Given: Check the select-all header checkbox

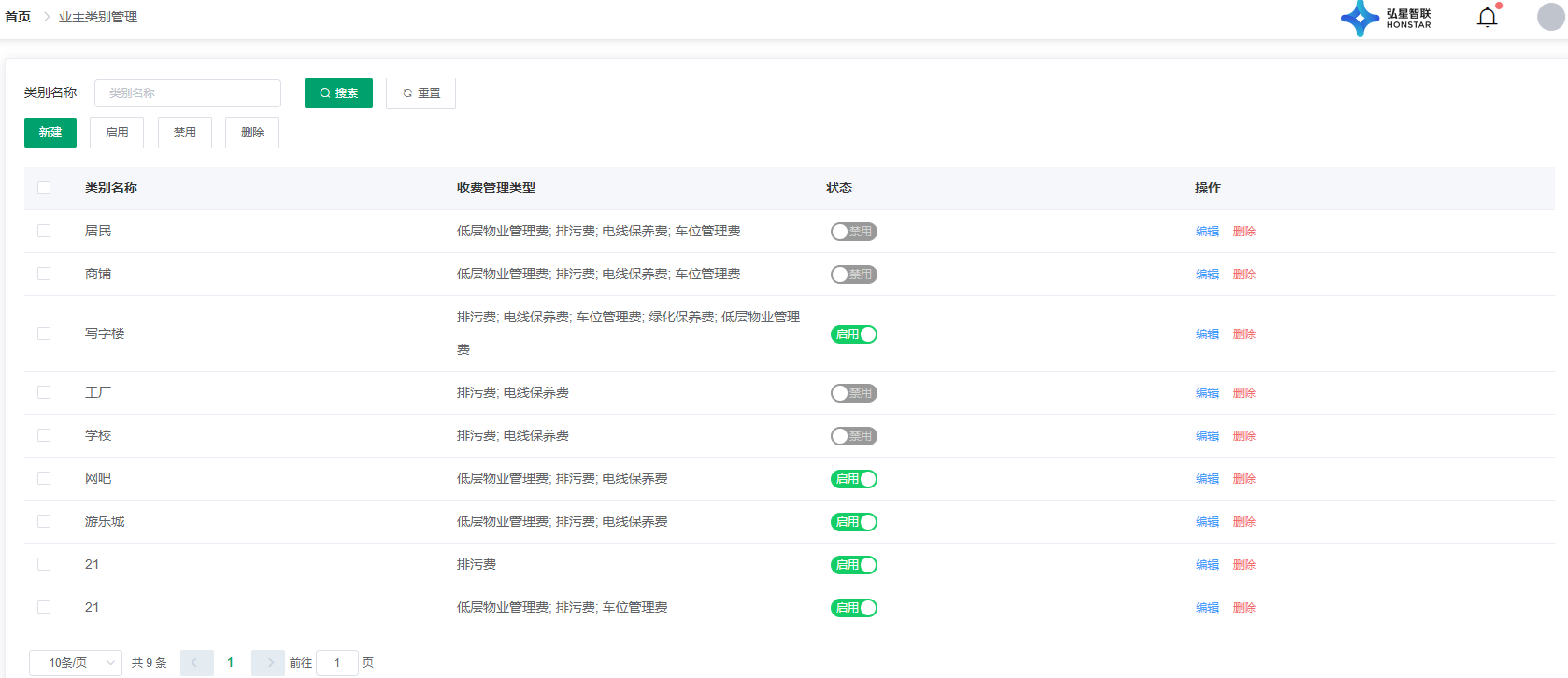Looking at the screenshot, I should click(44, 188).
